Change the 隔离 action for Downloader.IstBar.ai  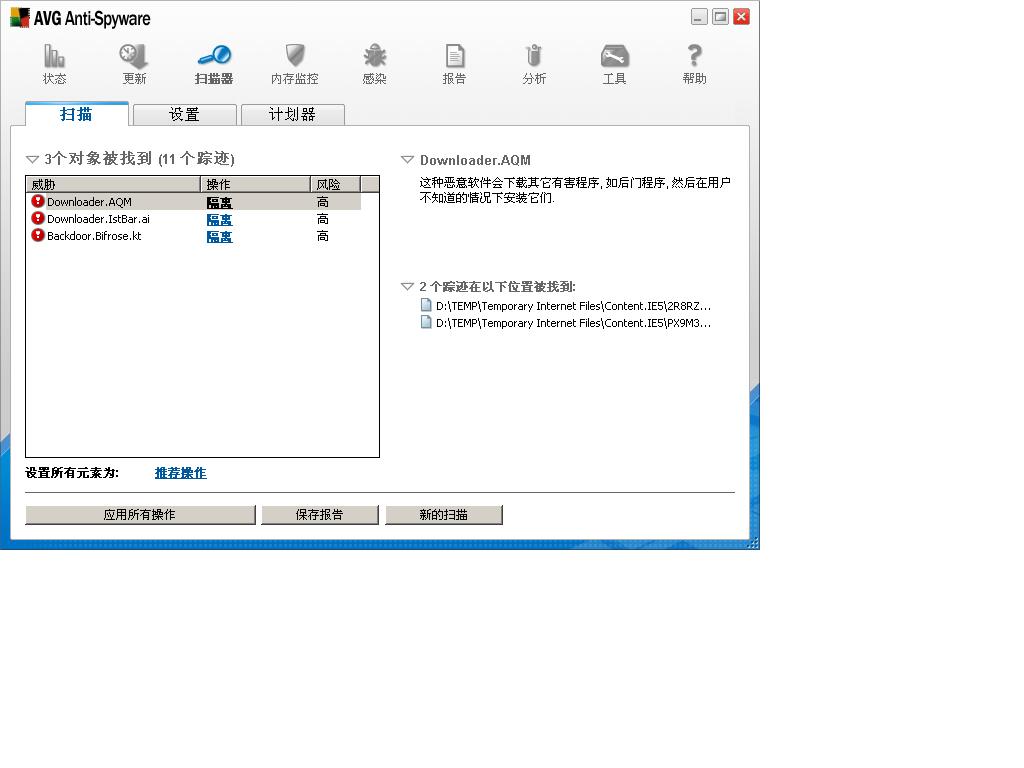tap(219, 219)
